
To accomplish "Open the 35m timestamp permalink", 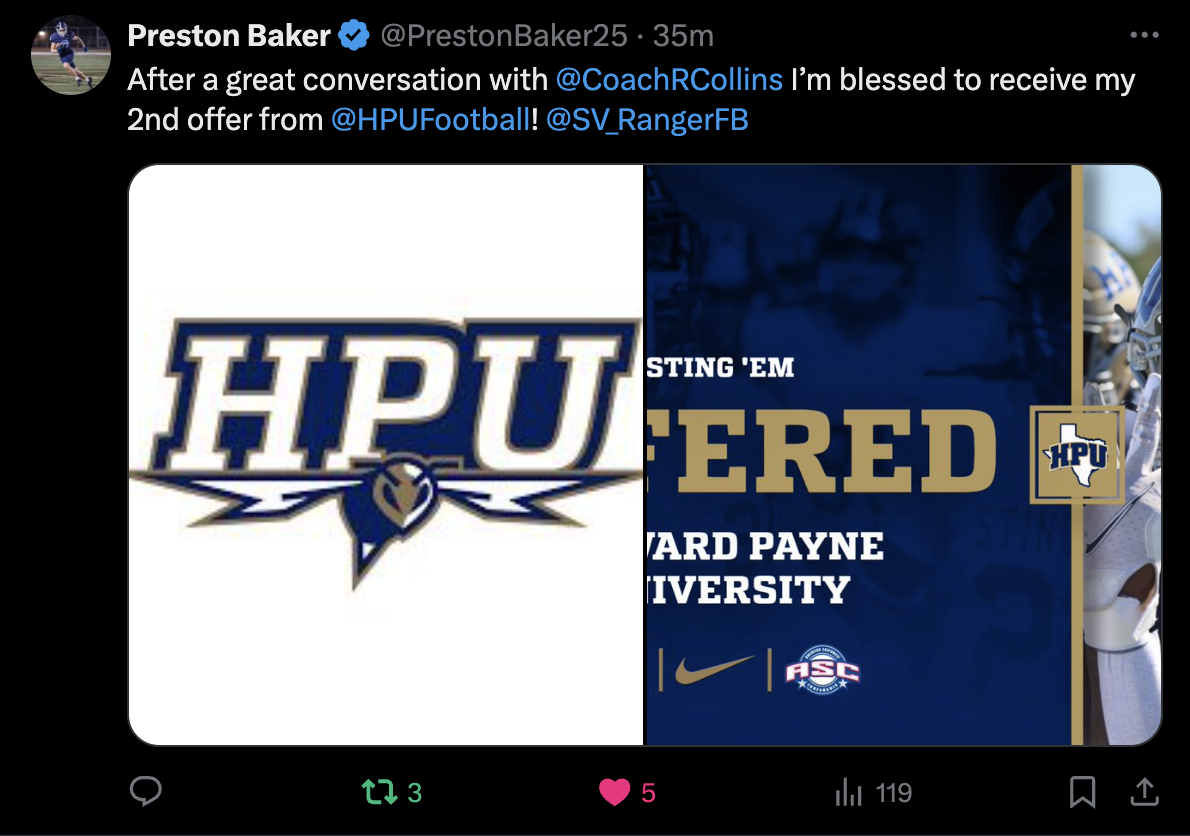I will (x=683, y=36).
